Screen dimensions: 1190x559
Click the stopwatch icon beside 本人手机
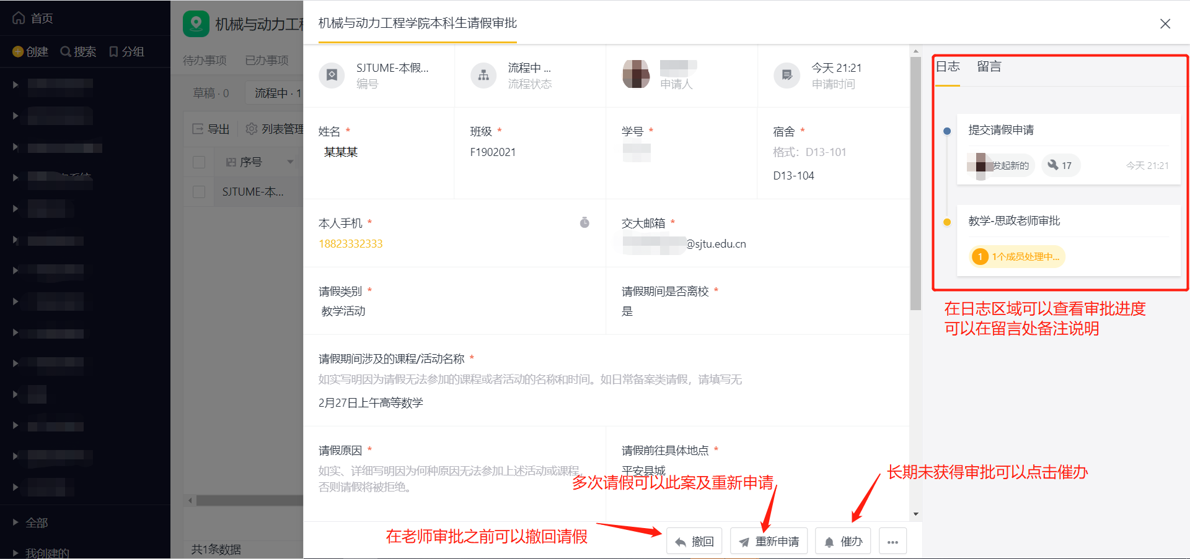point(584,222)
